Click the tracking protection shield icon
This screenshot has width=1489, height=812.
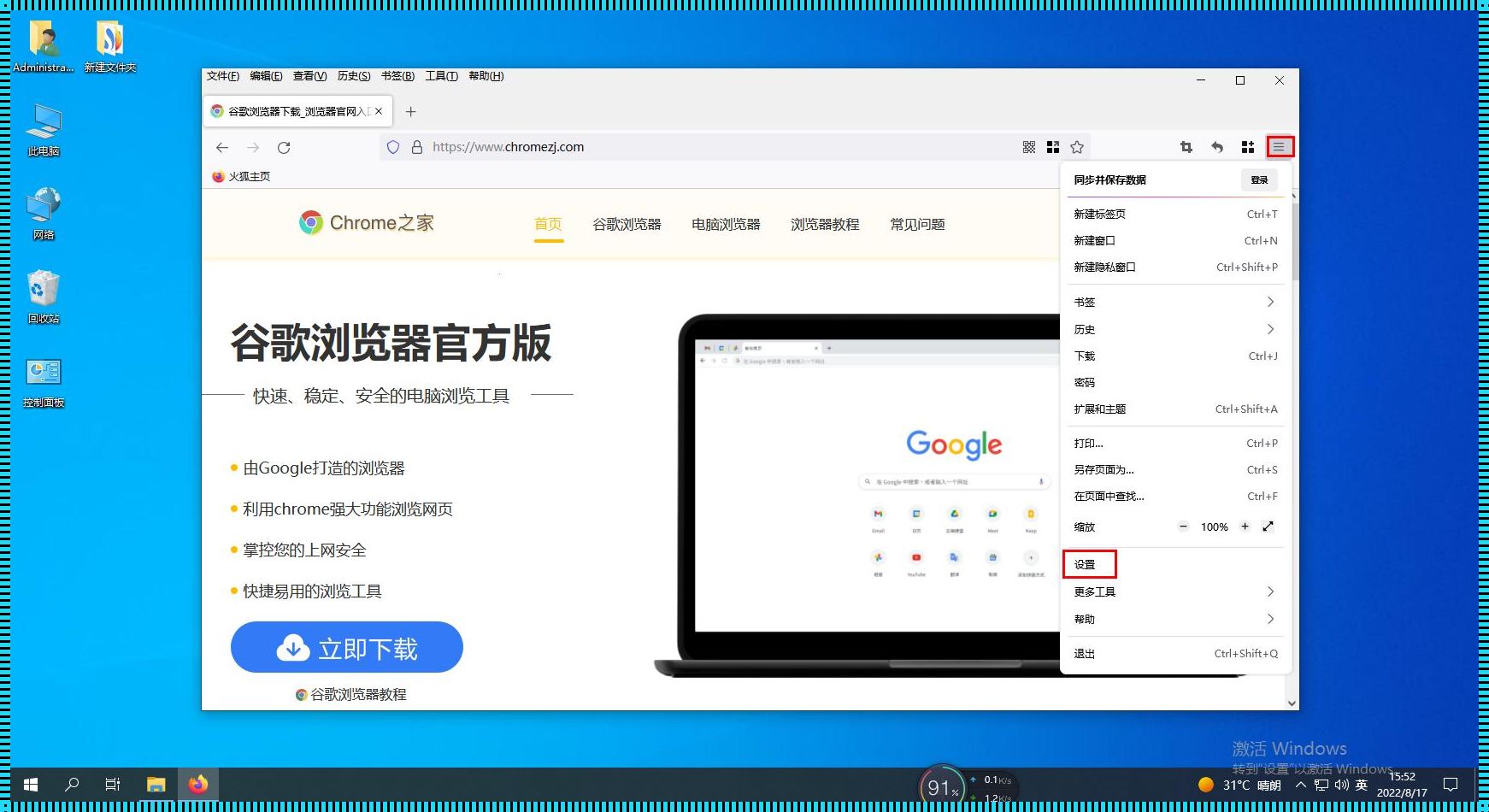tap(393, 147)
